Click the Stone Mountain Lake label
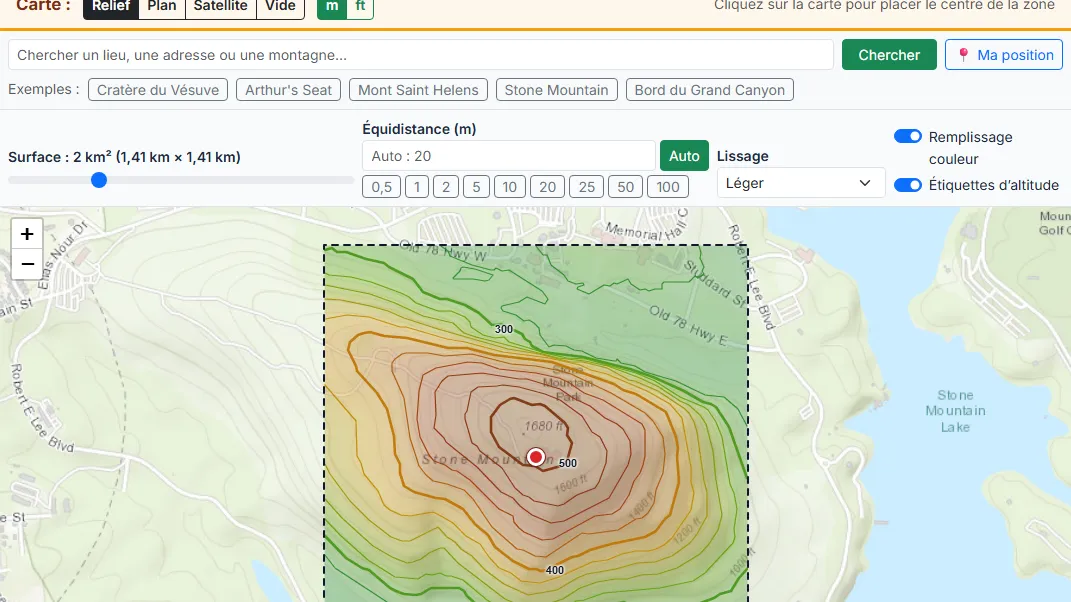 coord(956,411)
